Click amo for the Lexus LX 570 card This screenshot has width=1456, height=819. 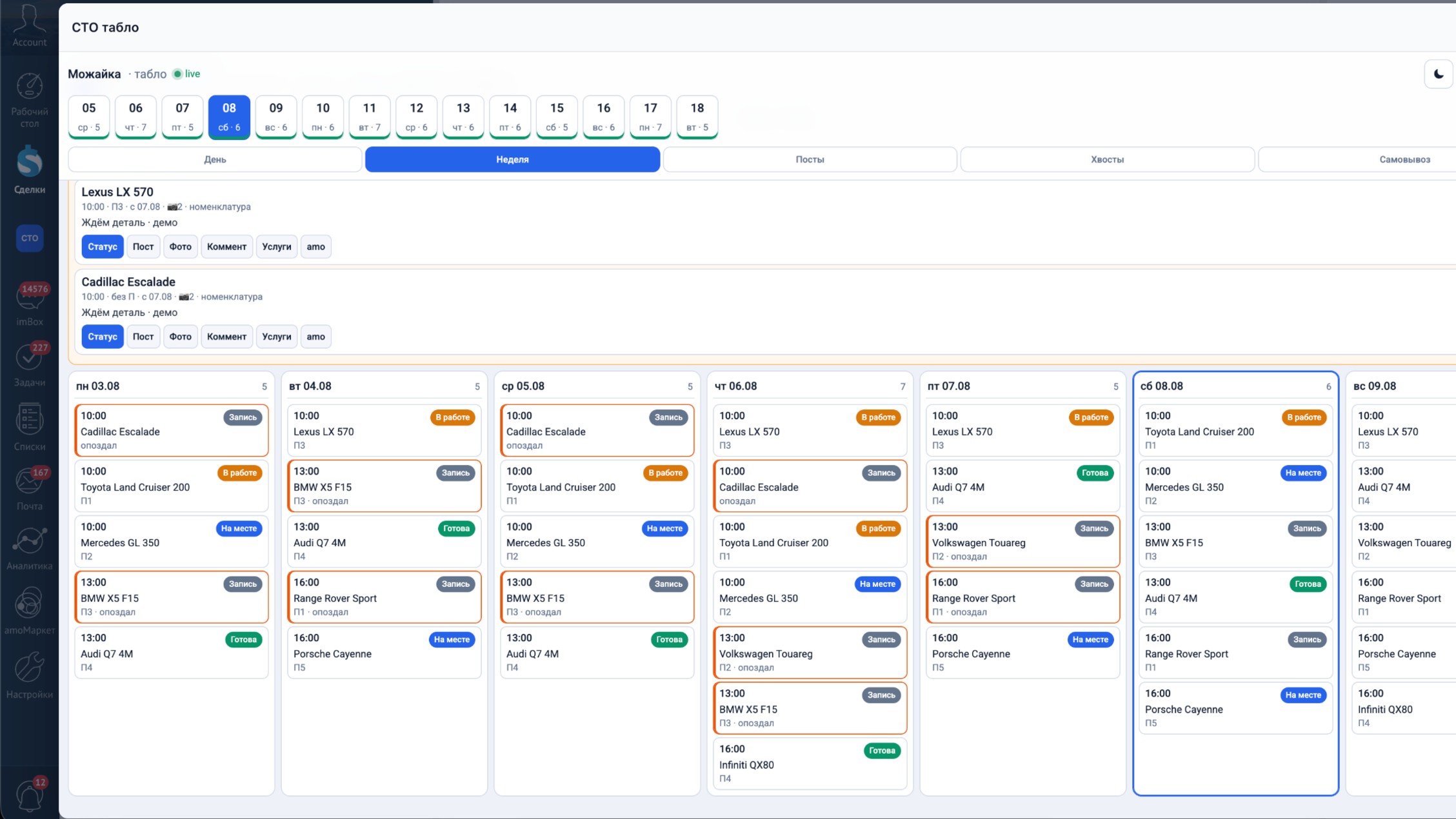click(316, 246)
